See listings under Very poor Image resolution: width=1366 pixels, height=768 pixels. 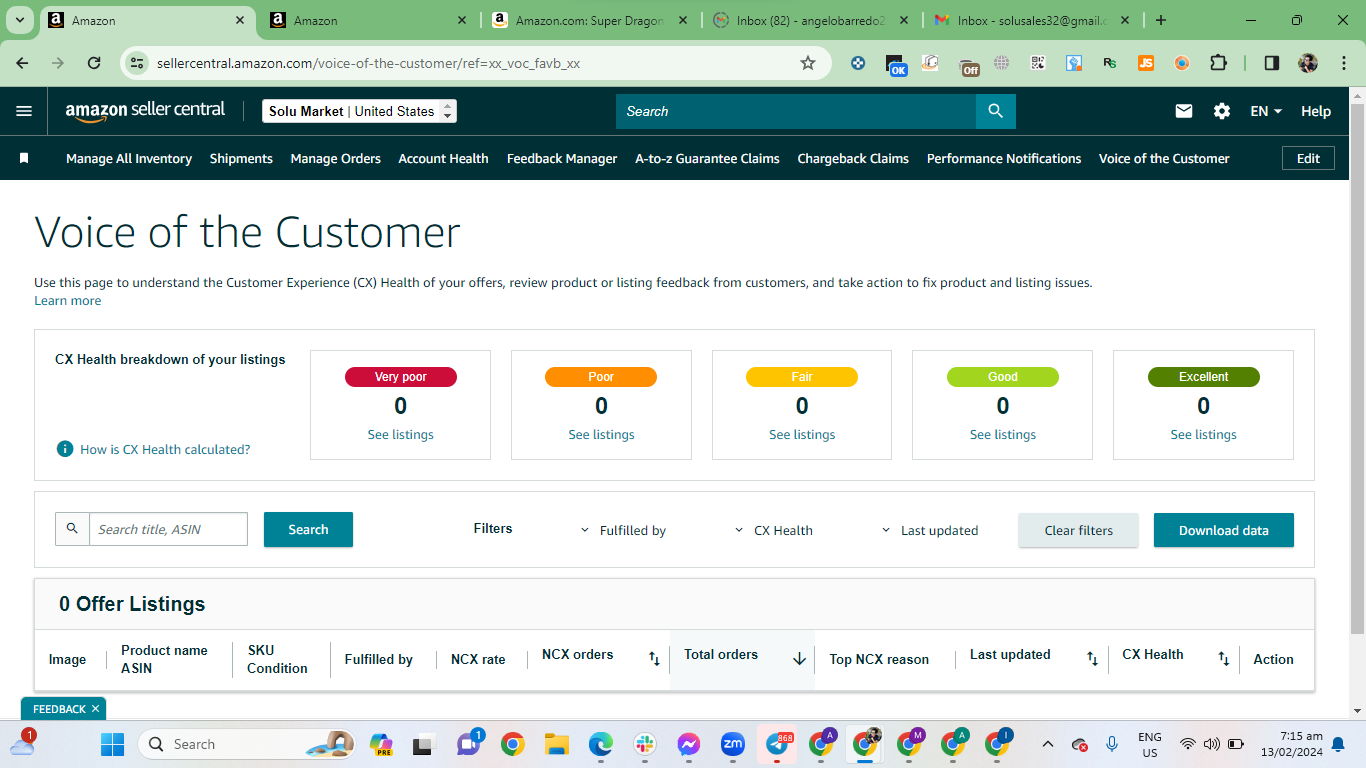401,434
